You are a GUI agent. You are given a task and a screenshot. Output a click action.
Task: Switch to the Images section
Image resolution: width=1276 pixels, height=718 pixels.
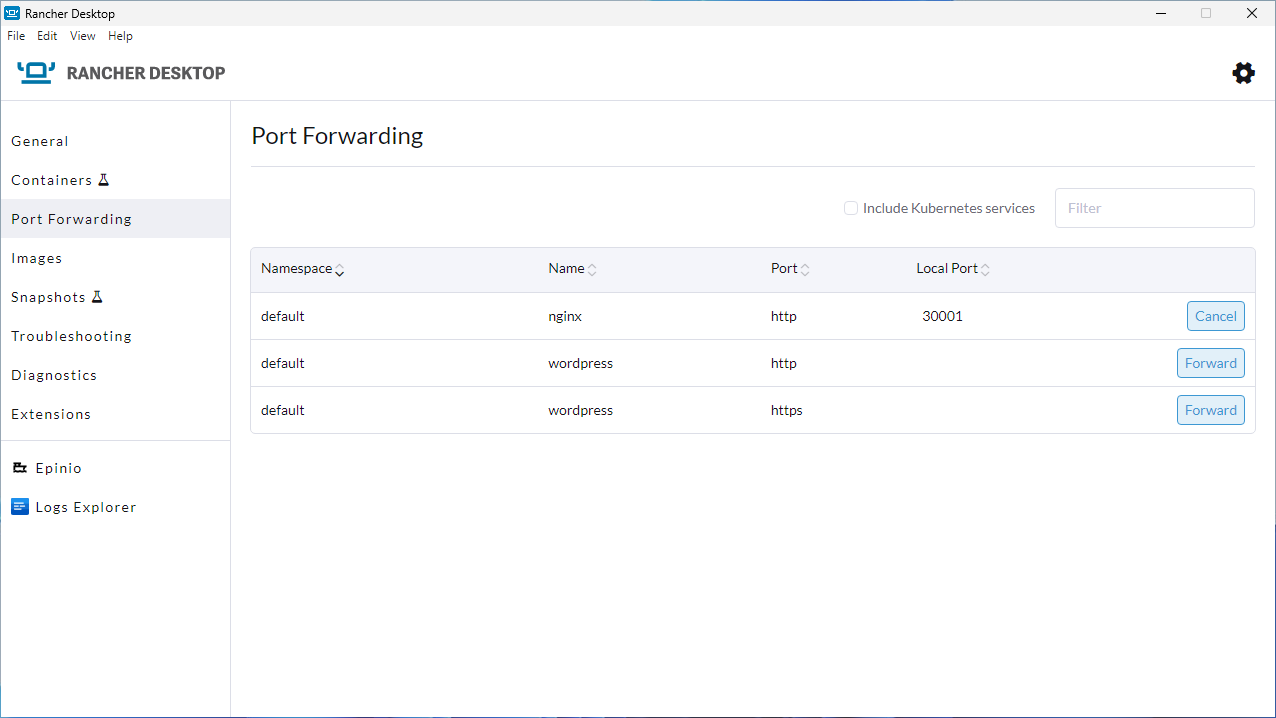[x=37, y=257]
